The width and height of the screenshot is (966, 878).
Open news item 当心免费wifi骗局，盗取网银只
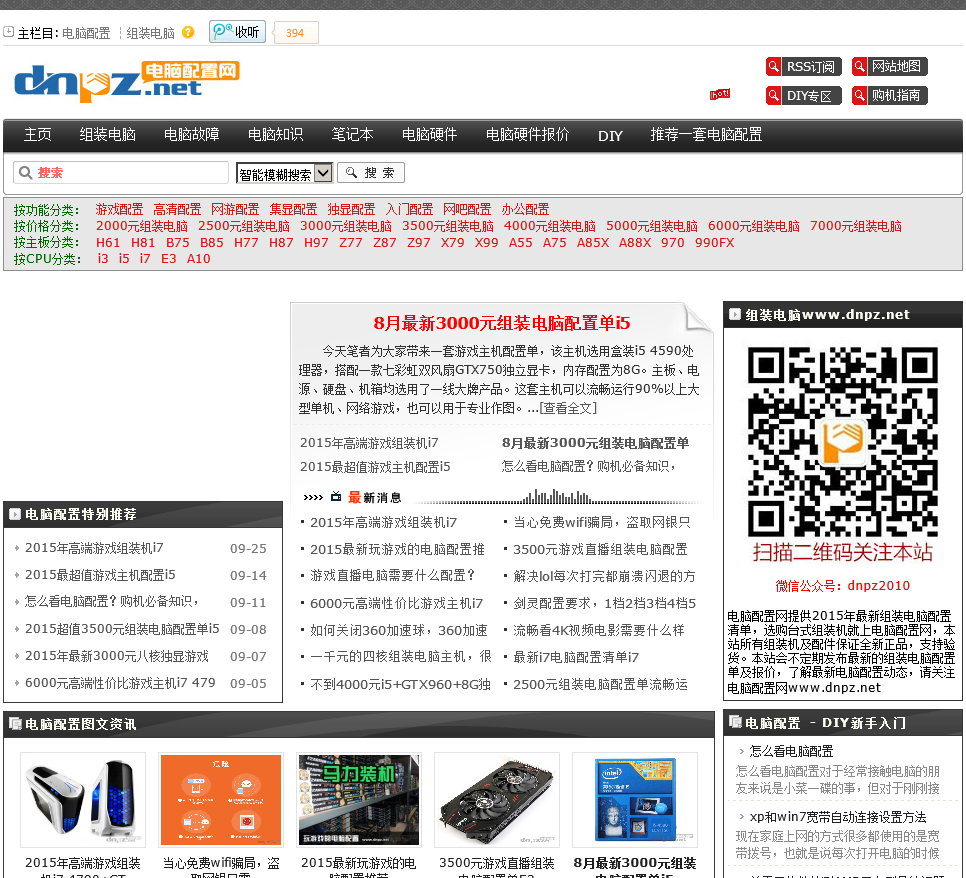pyautogui.click(x=602, y=522)
